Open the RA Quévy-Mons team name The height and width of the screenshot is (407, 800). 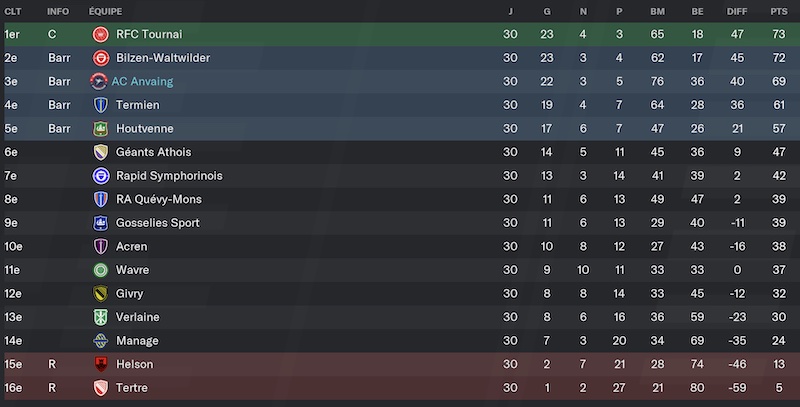point(159,199)
